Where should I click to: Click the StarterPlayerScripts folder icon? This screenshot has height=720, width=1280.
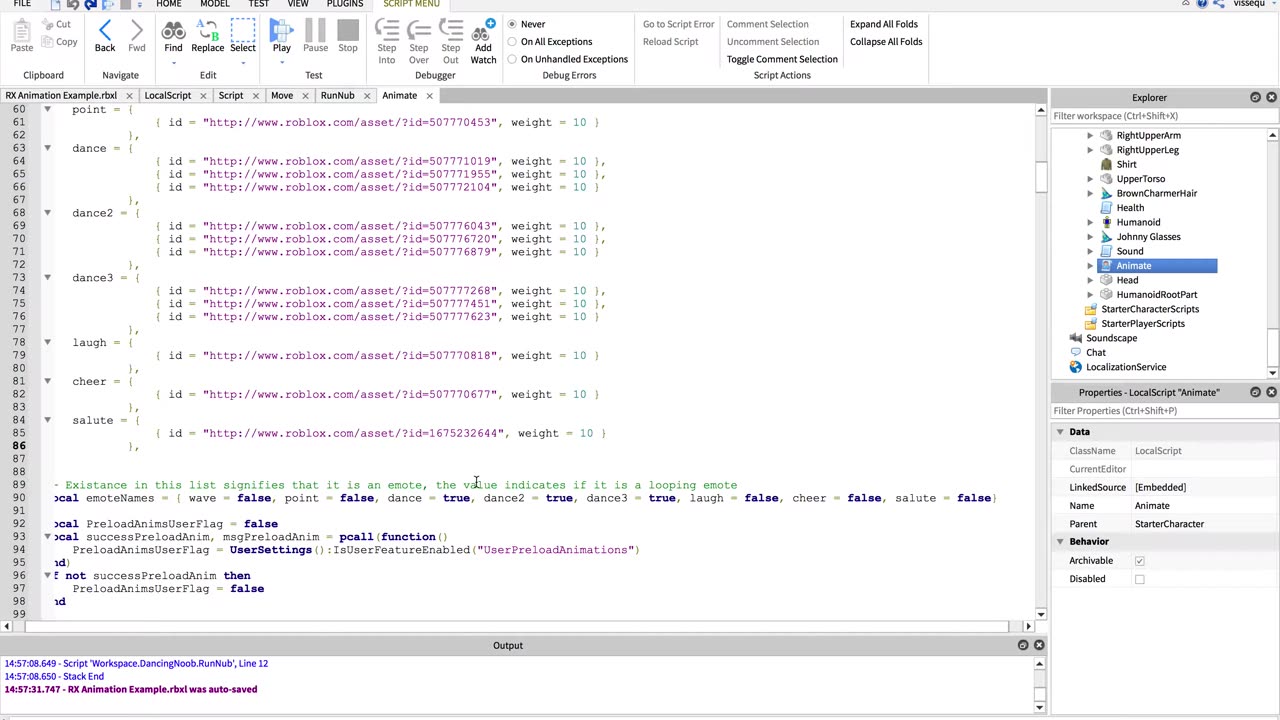pyautogui.click(x=1091, y=323)
